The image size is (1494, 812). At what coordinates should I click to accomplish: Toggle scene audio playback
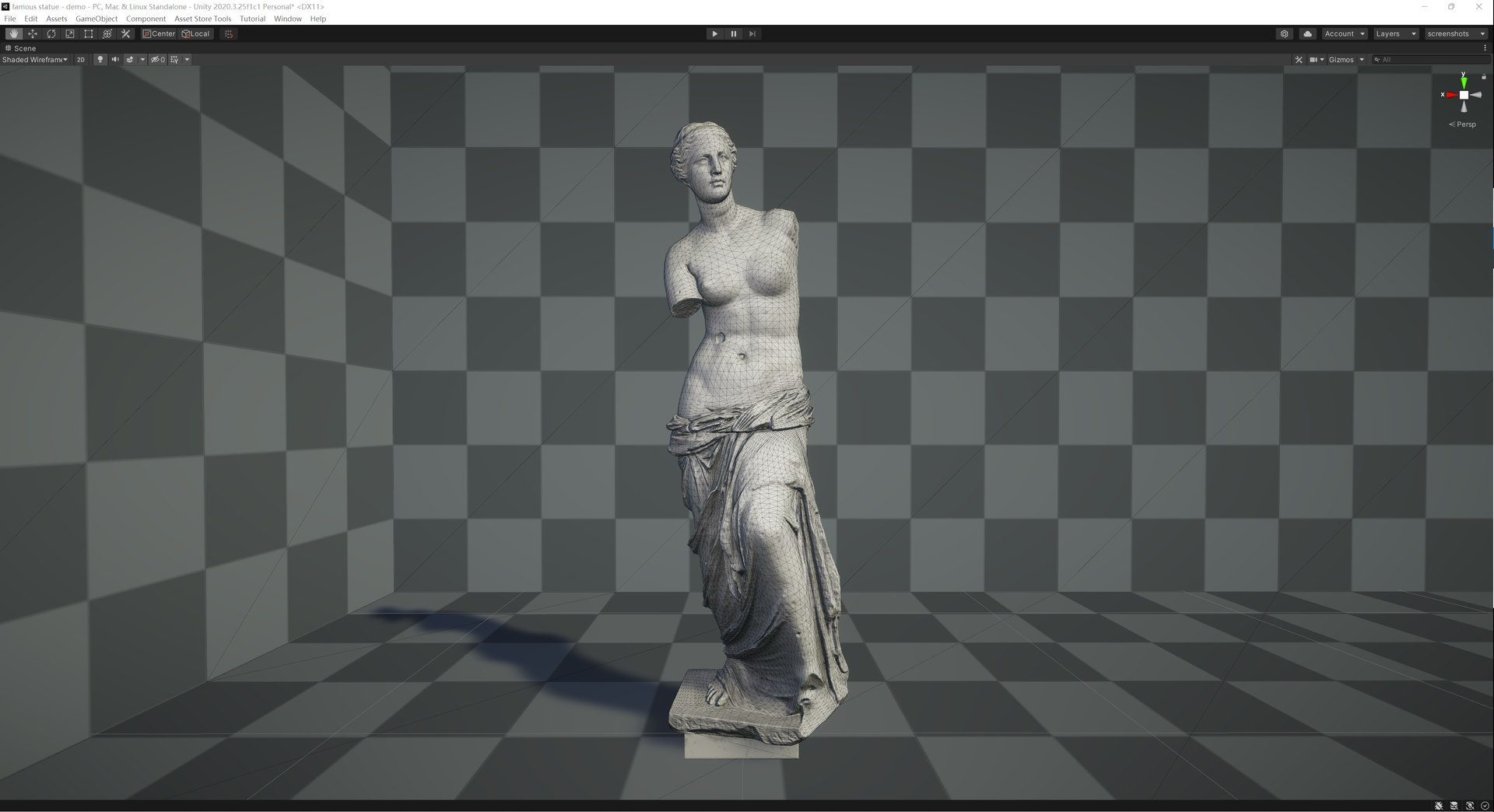coord(115,59)
